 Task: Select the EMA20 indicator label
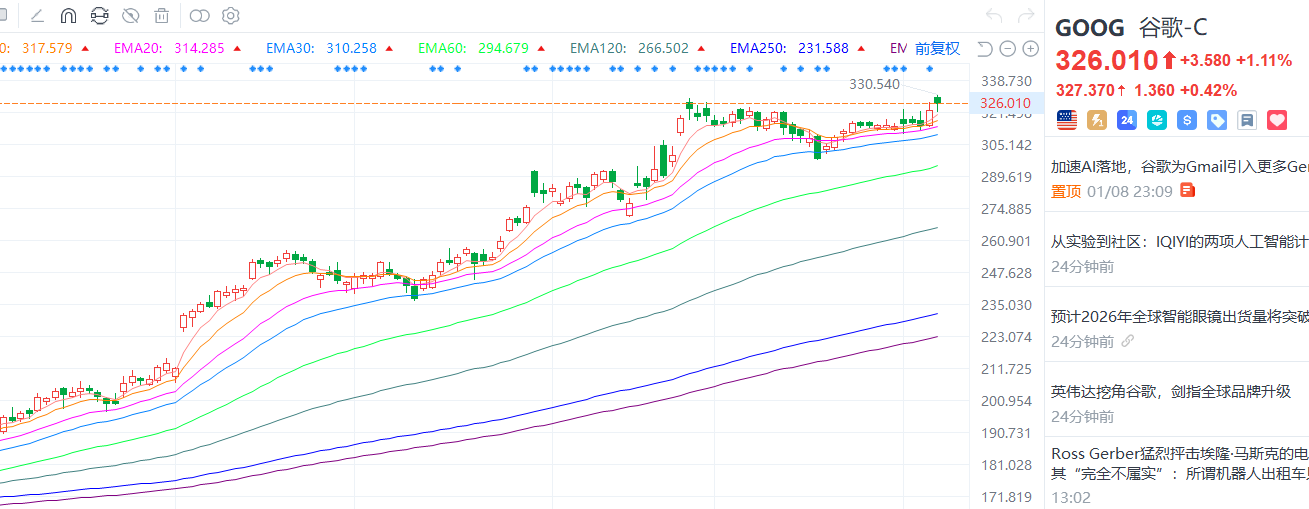(x=140, y=48)
